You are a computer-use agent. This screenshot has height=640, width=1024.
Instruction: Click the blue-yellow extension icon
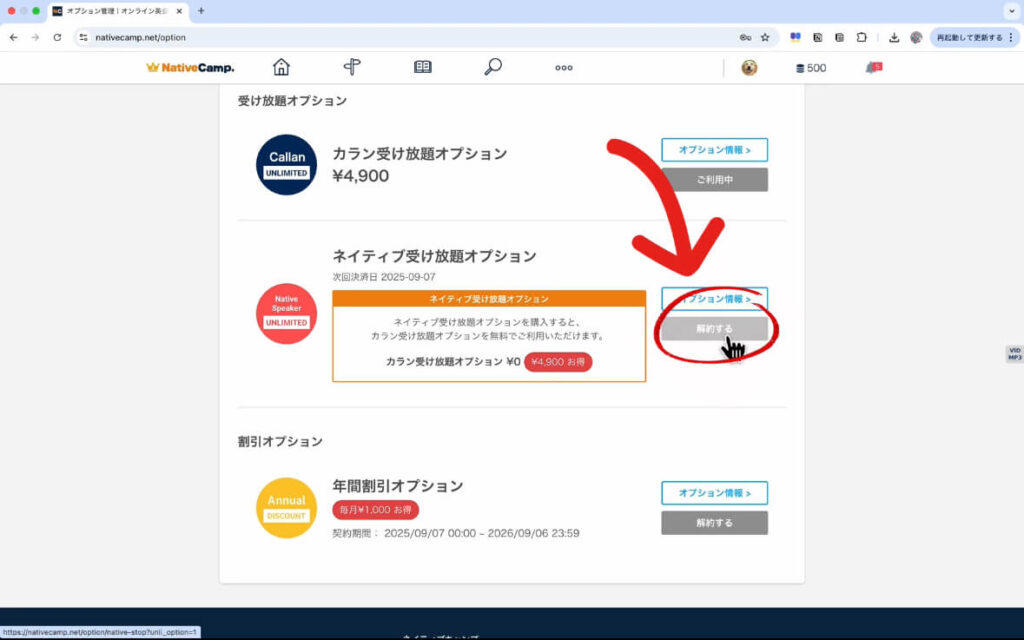click(795, 37)
